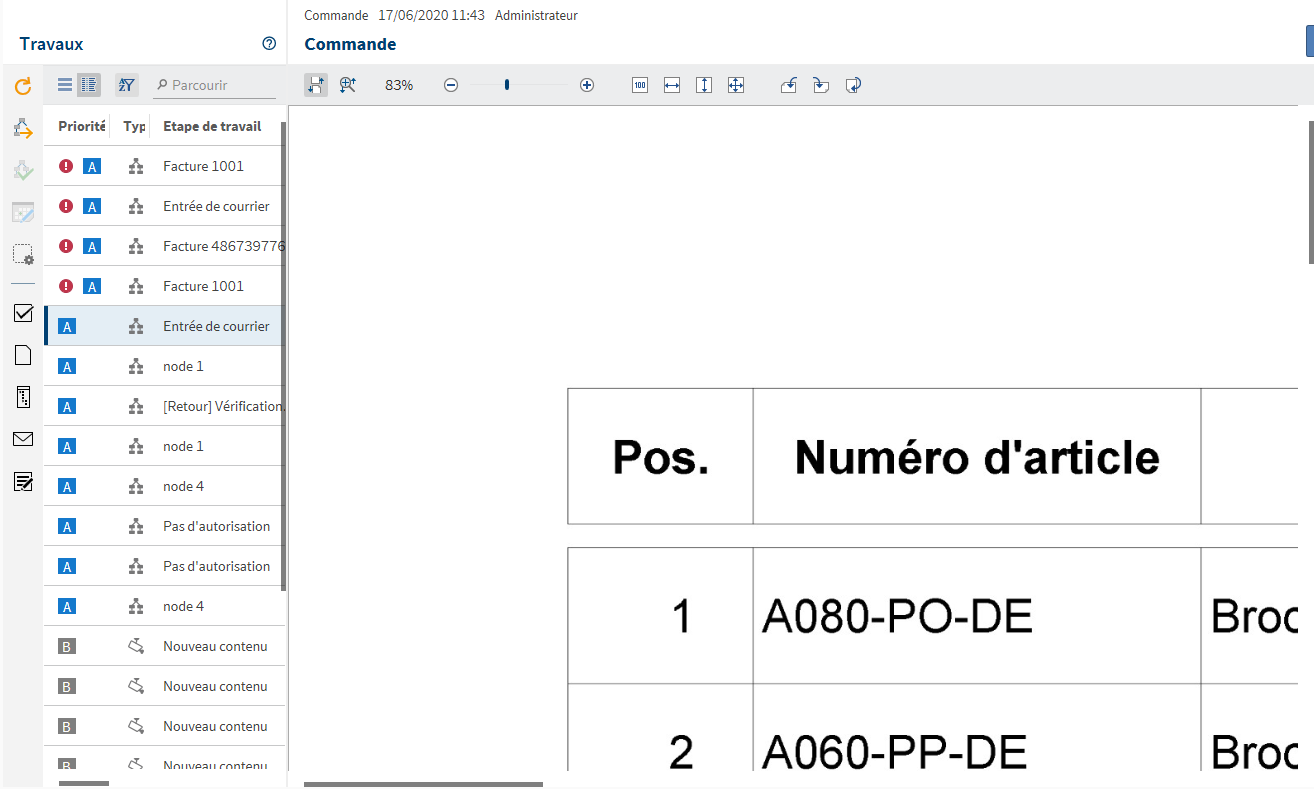Click the zoom in plus button

coord(587,86)
